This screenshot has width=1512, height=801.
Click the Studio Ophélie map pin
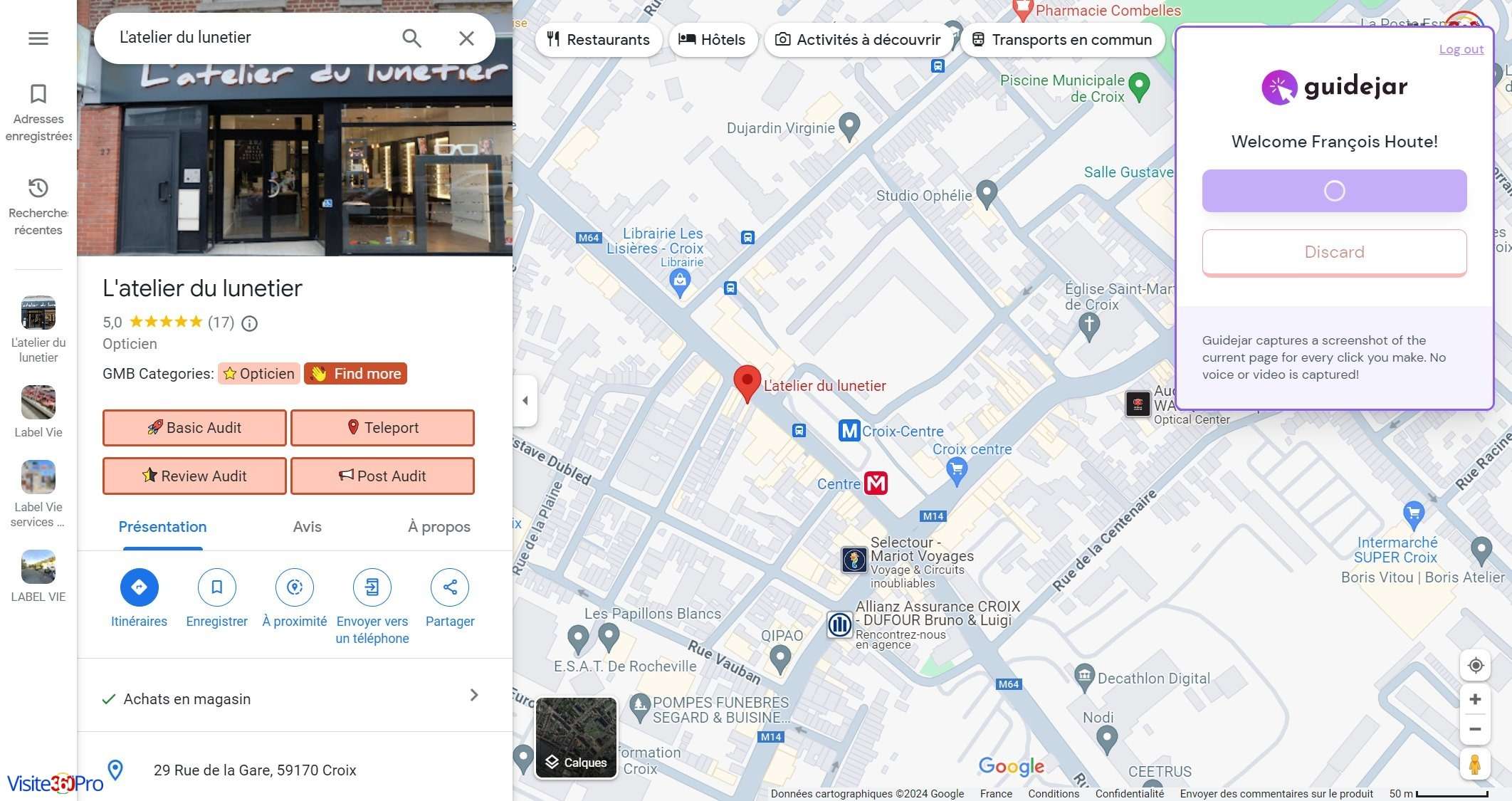pos(987,194)
